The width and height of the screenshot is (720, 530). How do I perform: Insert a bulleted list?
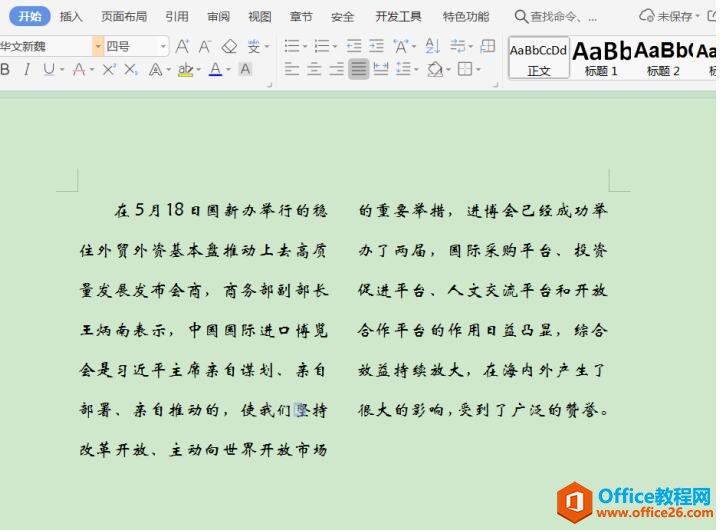click(x=292, y=46)
